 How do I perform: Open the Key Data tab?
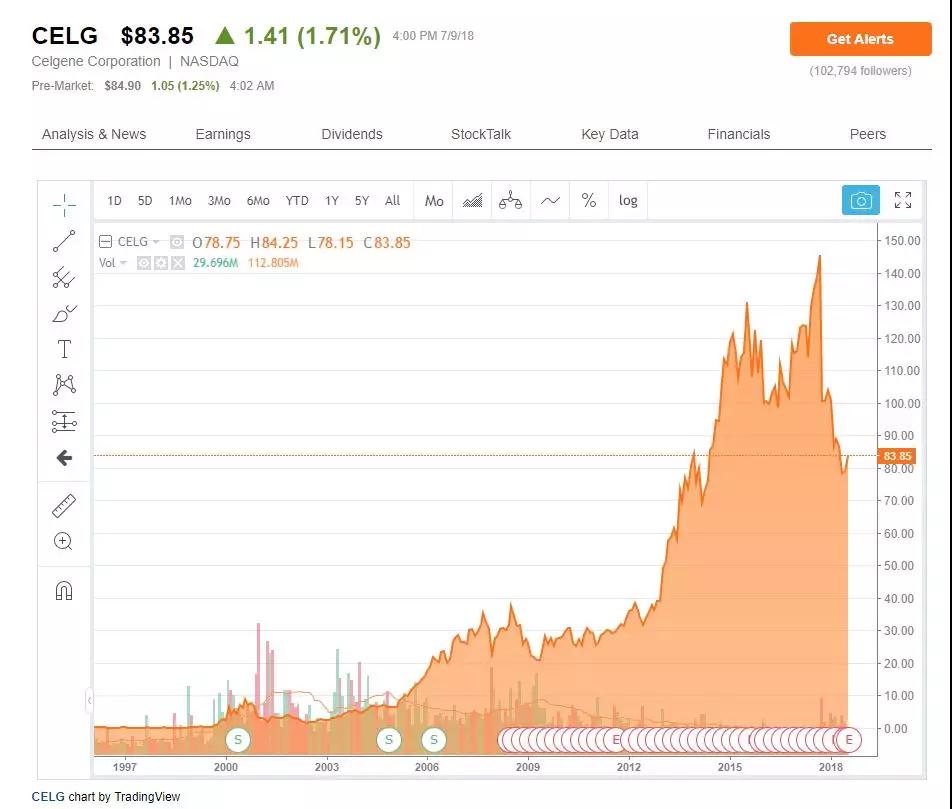[x=610, y=134]
